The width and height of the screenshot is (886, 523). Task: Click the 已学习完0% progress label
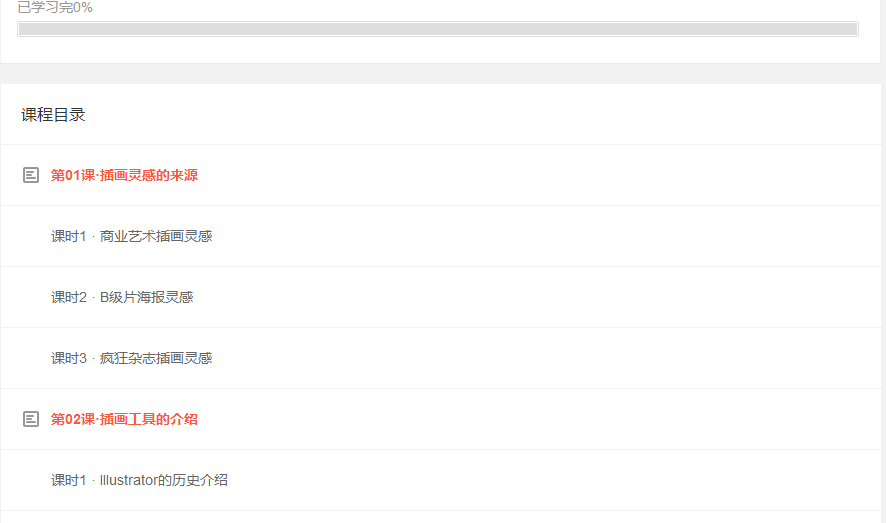tap(55, 7)
